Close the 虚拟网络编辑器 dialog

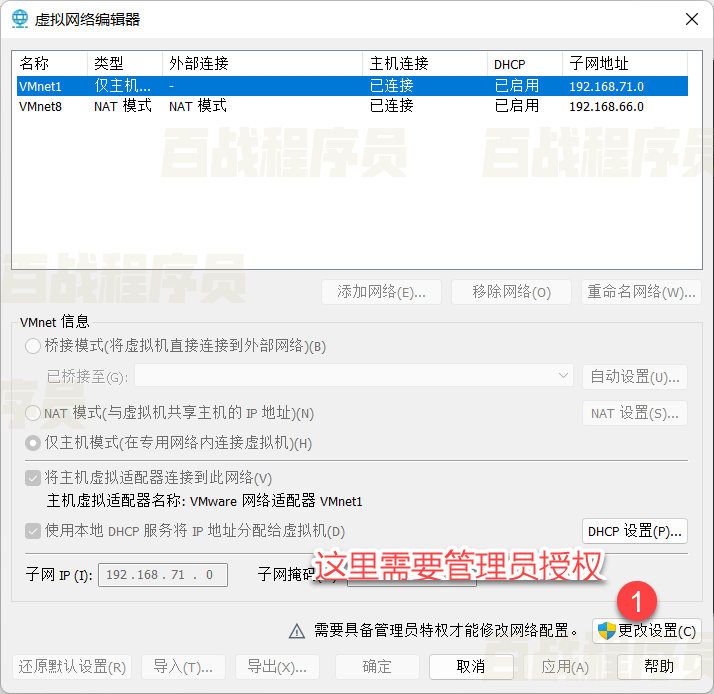(692, 19)
